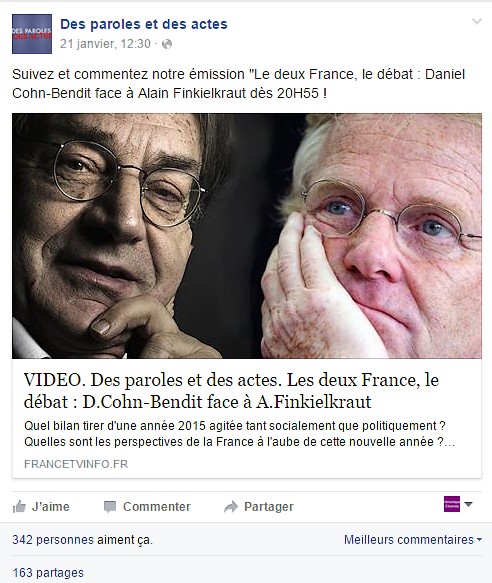The height and width of the screenshot is (583, 492).
Task: Open the FRANCETVINFO.FR source link
Action: point(76,464)
